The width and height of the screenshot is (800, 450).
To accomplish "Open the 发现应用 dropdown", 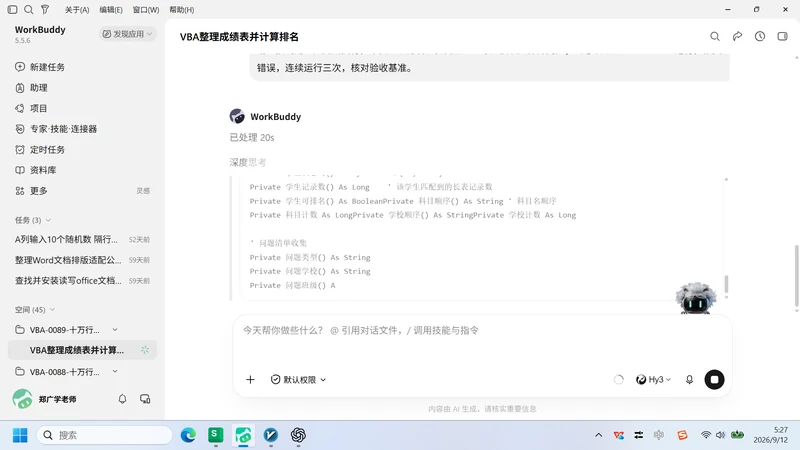I will coord(127,34).
